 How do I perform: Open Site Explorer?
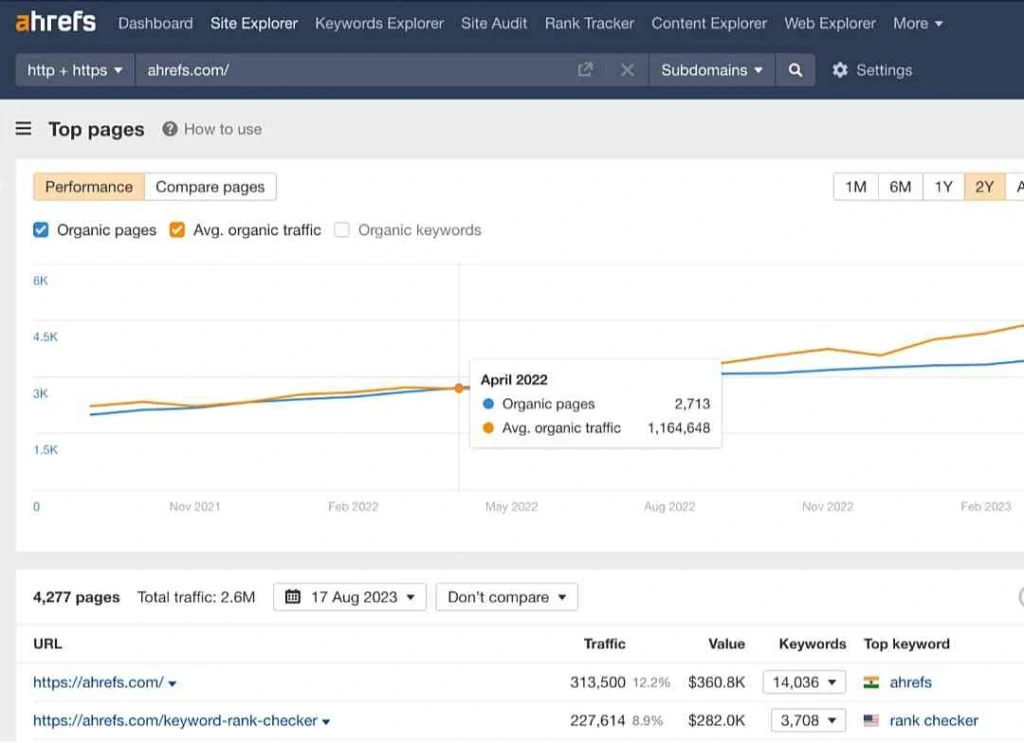pyautogui.click(x=254, y=24)
